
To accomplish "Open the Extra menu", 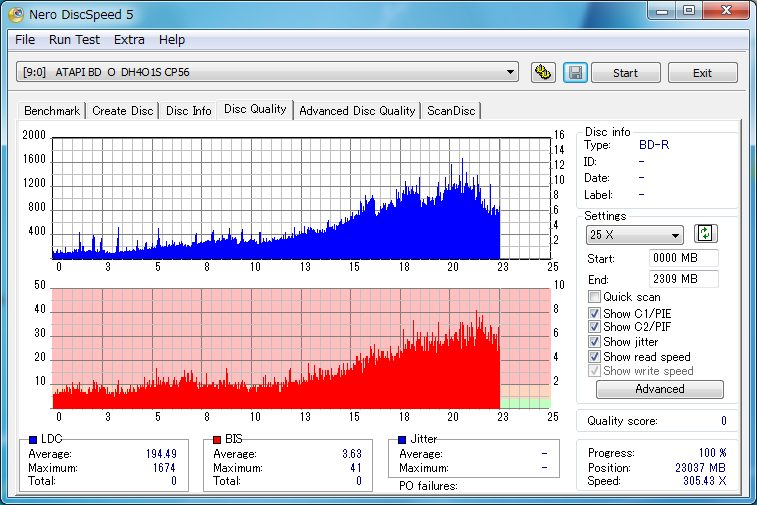I will (129, 40).
